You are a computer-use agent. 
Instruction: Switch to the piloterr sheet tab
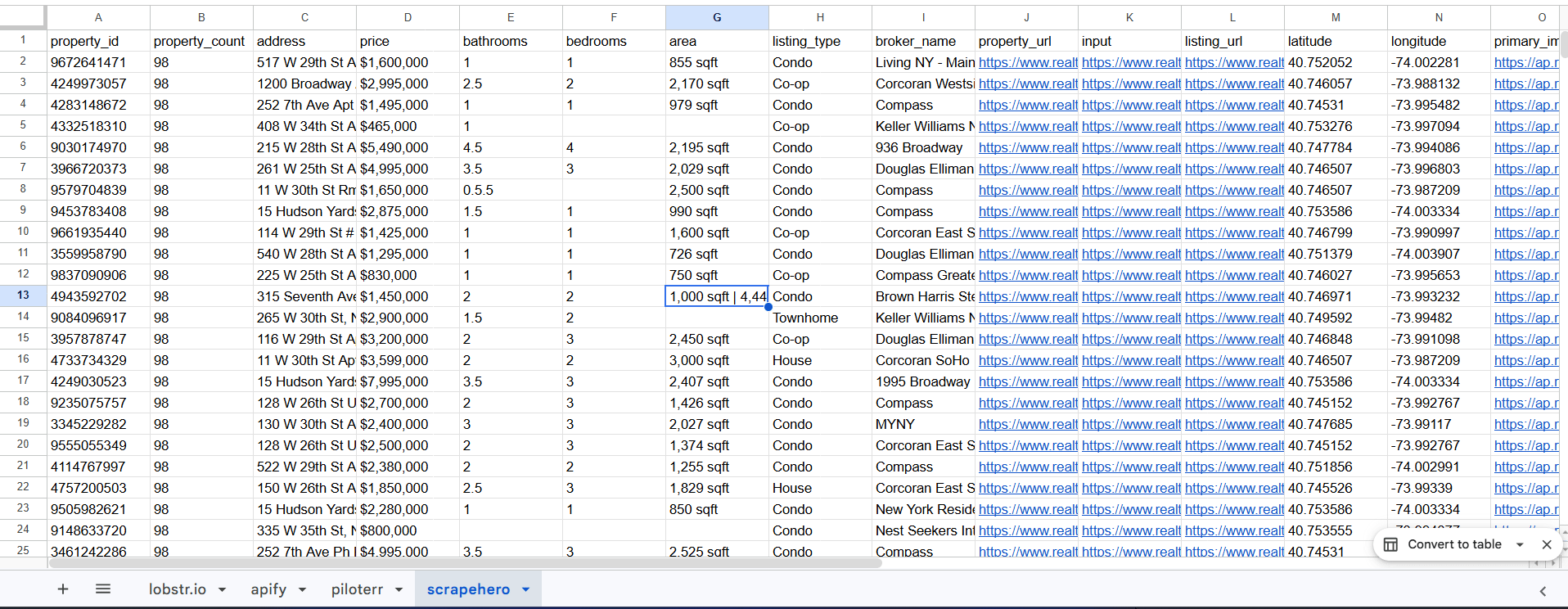357,589
